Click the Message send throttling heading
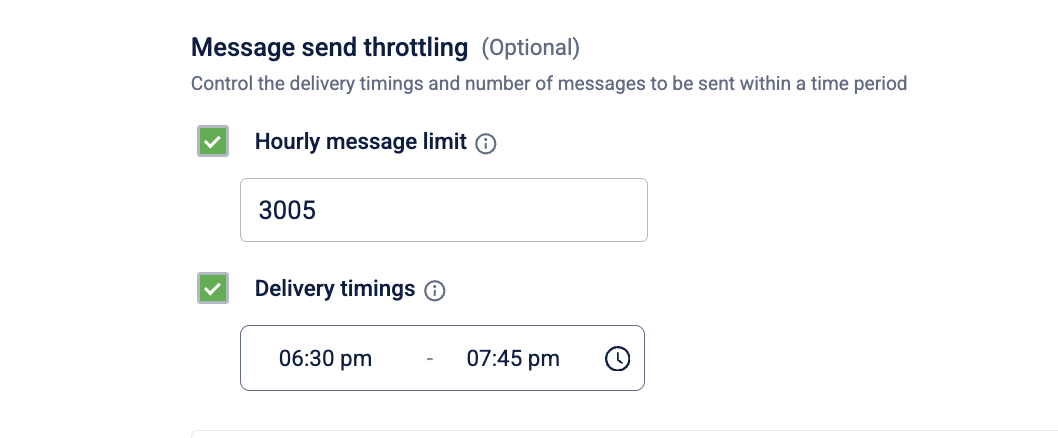This screenshot has width=1058, height=438. point(329,48)
